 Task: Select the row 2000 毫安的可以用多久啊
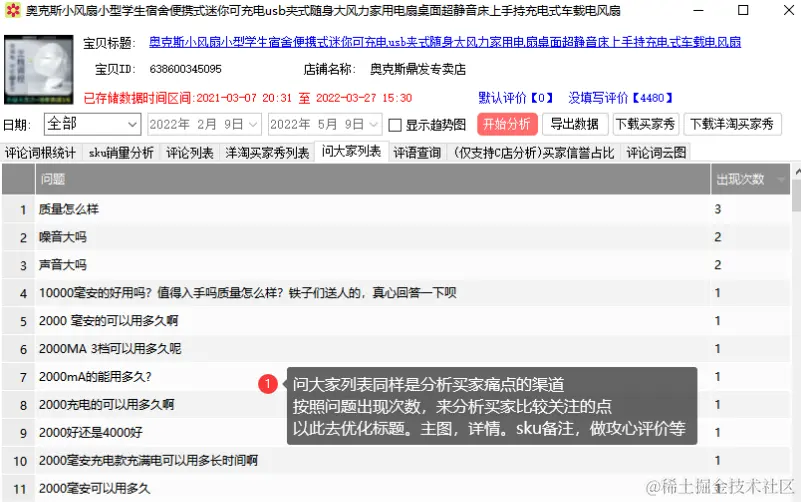pos(396,321)
